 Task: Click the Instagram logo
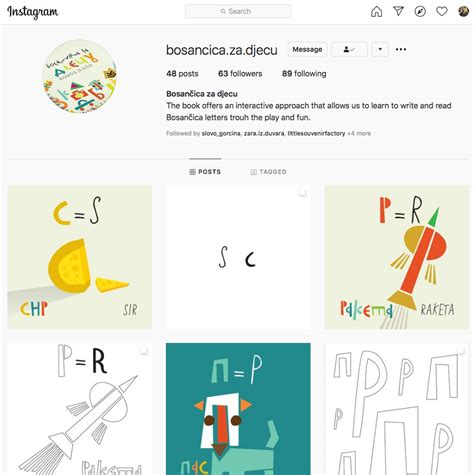point(33,12)
